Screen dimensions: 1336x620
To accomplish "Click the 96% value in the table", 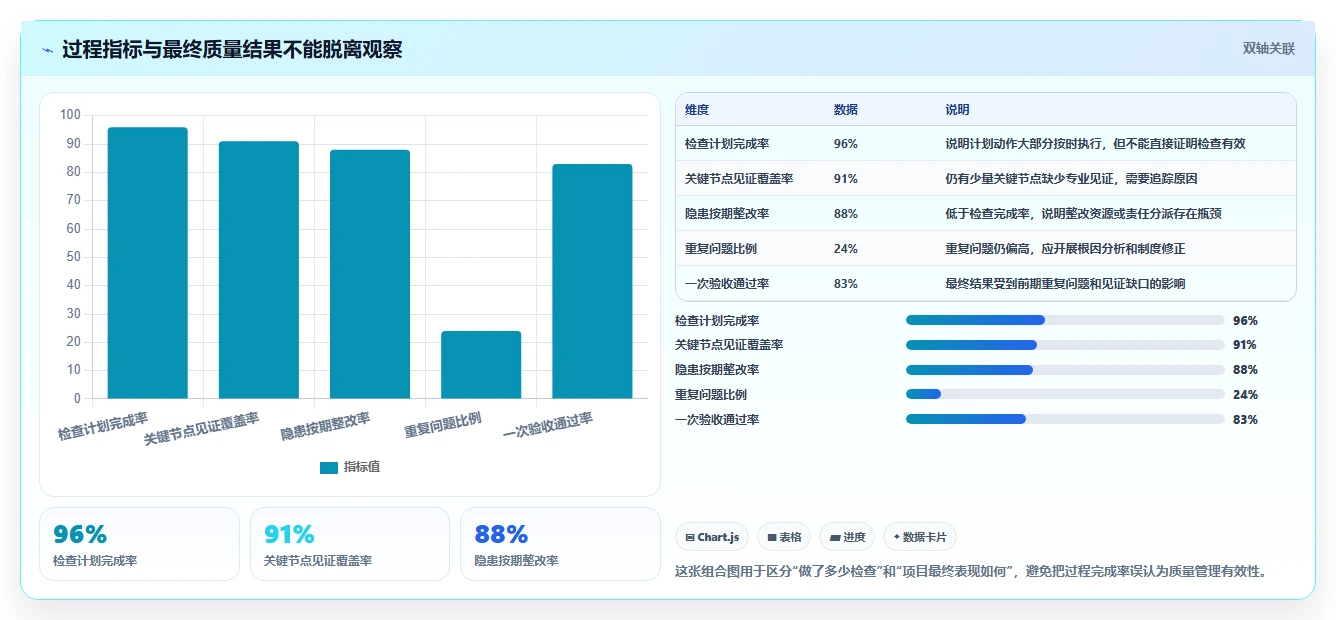I will [x=845, y=144].
